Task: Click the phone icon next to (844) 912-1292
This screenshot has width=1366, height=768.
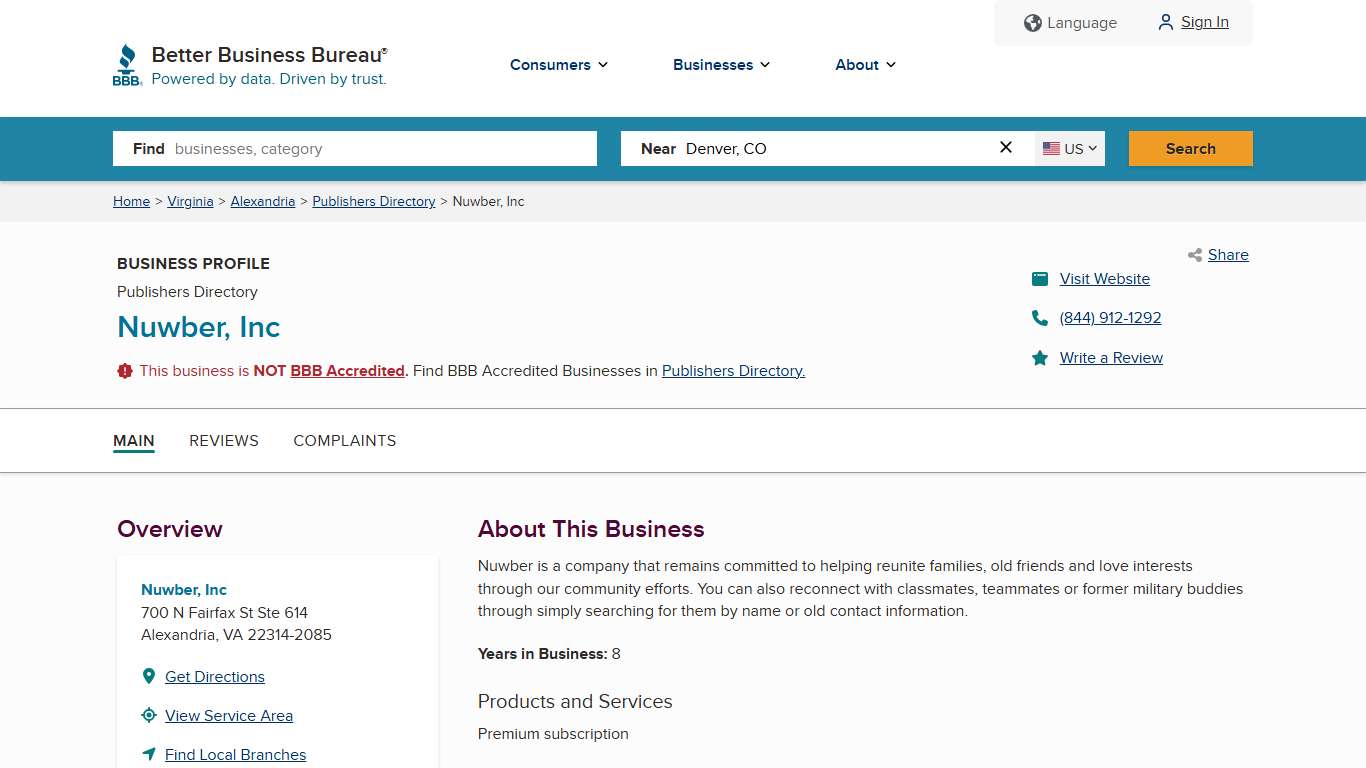Action: [1040, 318]
